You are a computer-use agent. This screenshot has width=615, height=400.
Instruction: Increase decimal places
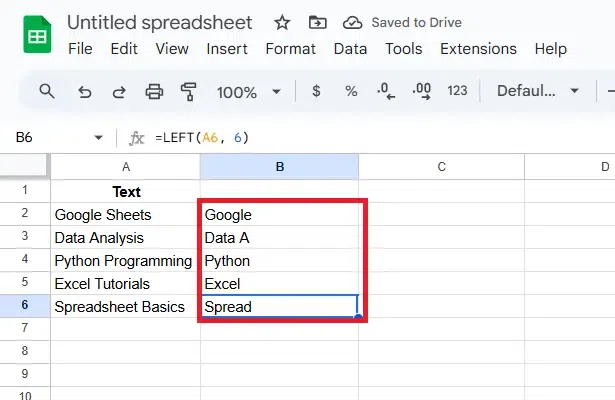click(421, 91)
